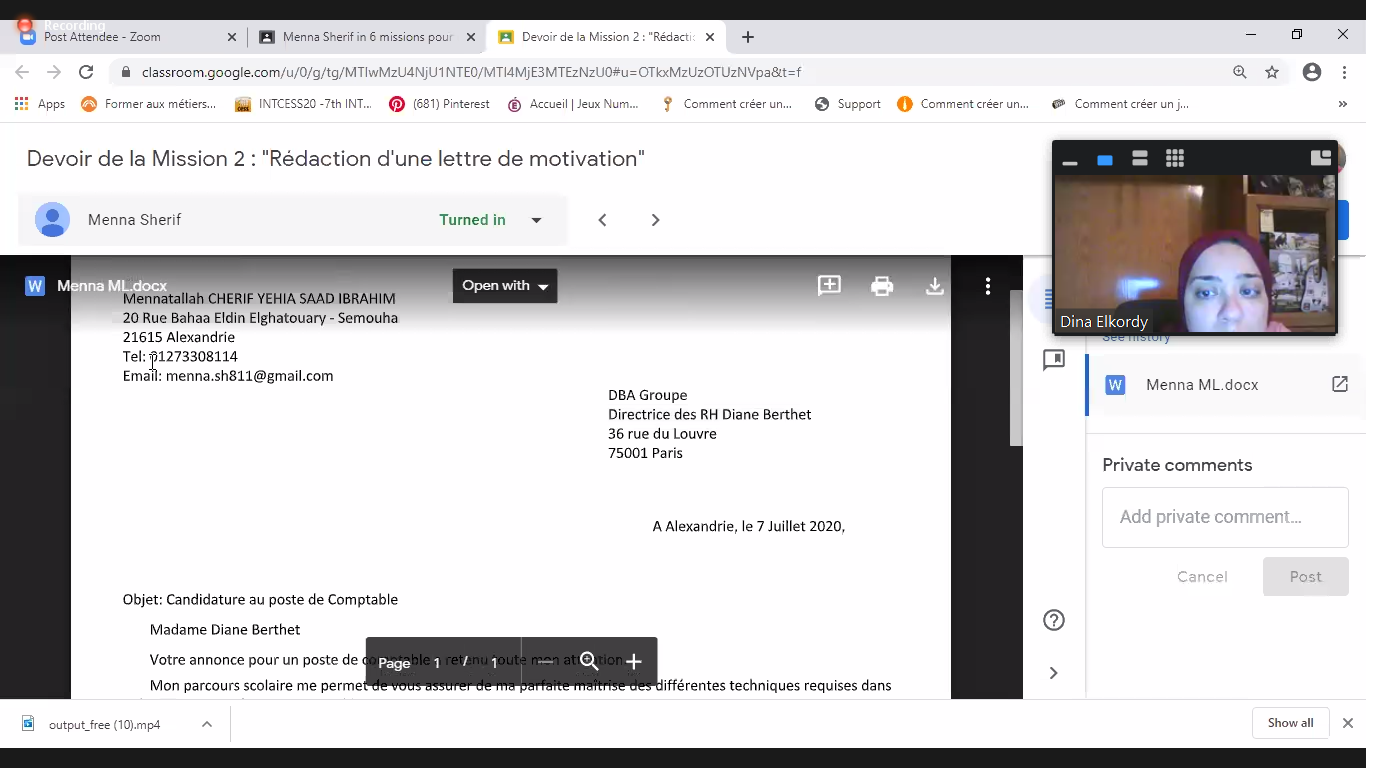
Task: Switch Zoom to active speaker view
Action: pos(1105,159)
